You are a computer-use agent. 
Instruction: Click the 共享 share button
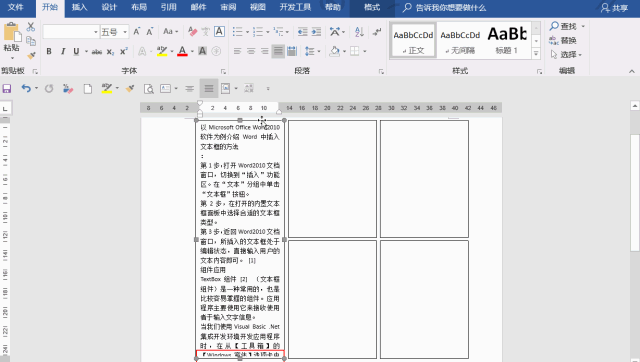coord(614,8)
